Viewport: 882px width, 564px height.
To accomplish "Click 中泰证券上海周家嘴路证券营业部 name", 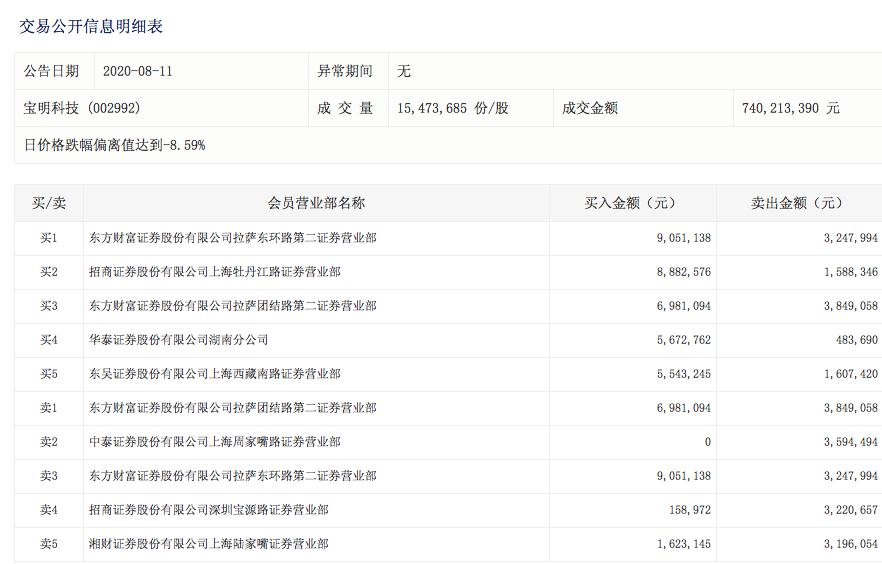I will tap(215, 442).
